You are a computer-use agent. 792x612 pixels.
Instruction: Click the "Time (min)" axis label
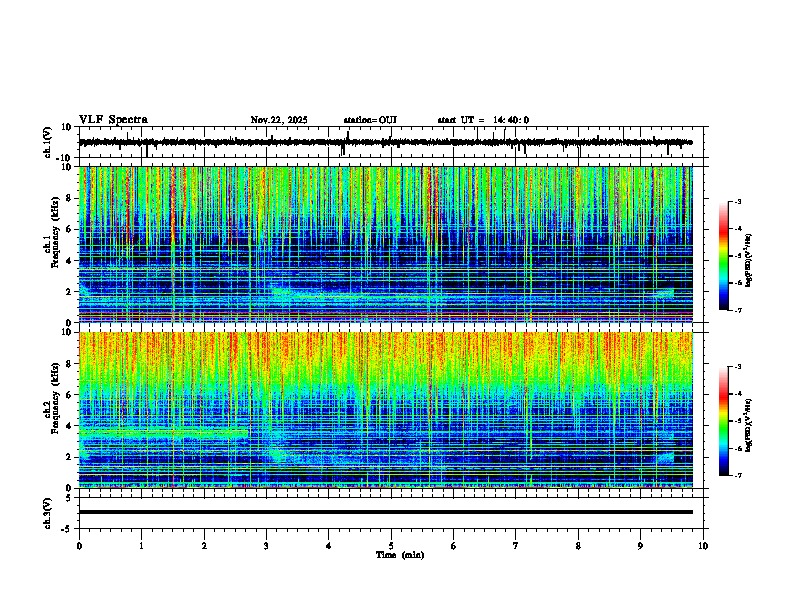(400, 555)
